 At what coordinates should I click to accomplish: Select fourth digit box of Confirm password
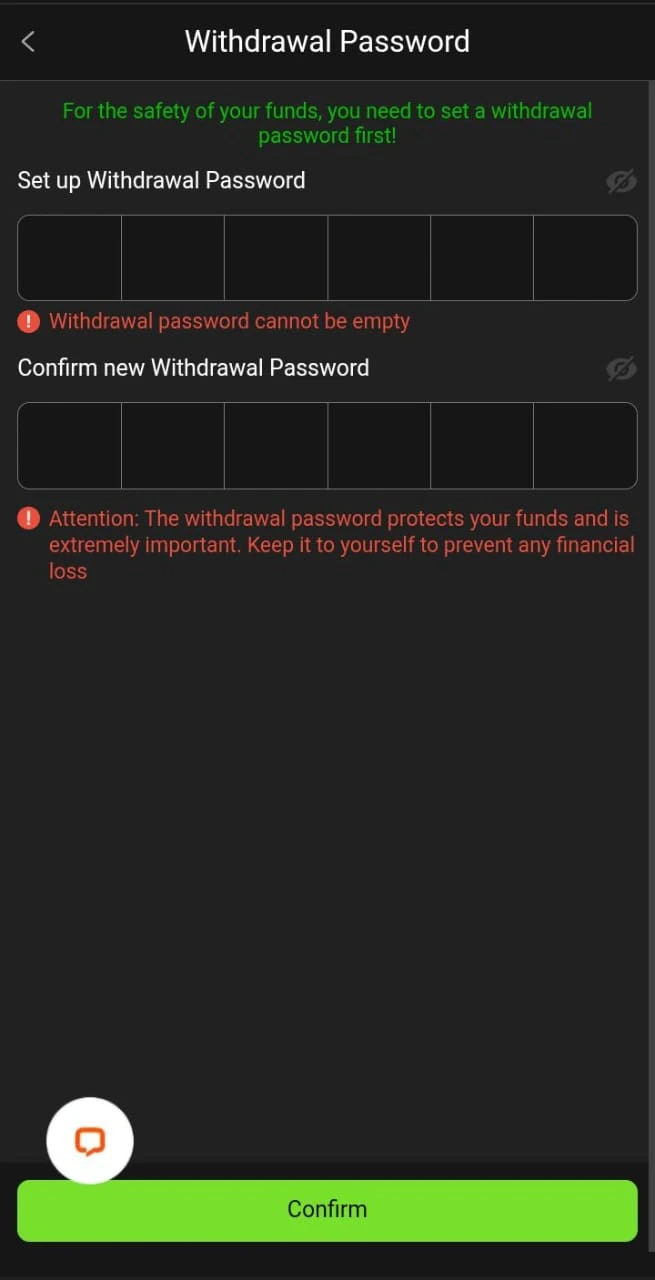pos(379,445)
